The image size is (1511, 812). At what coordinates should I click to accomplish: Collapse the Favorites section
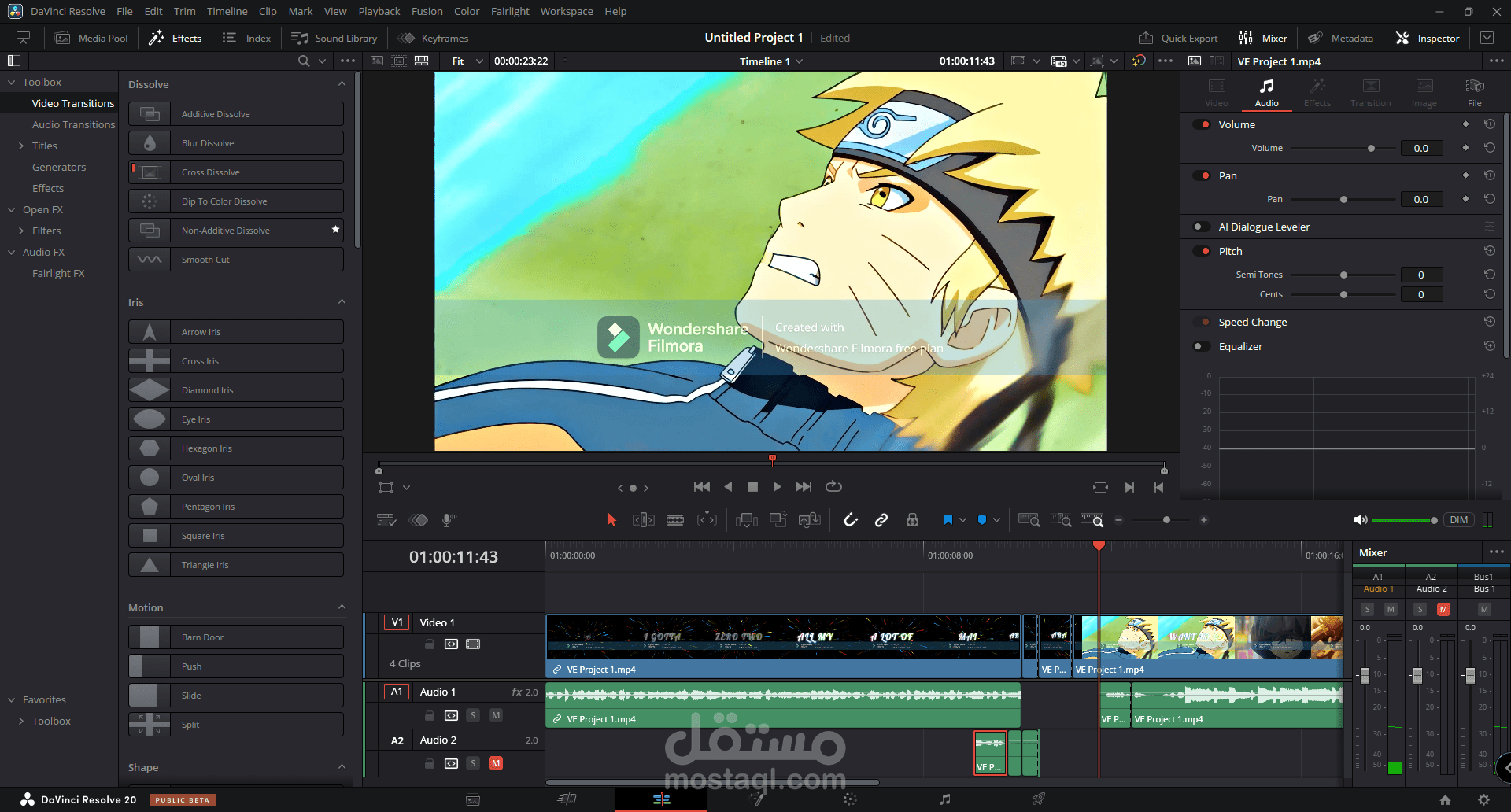tap(12, 699)
